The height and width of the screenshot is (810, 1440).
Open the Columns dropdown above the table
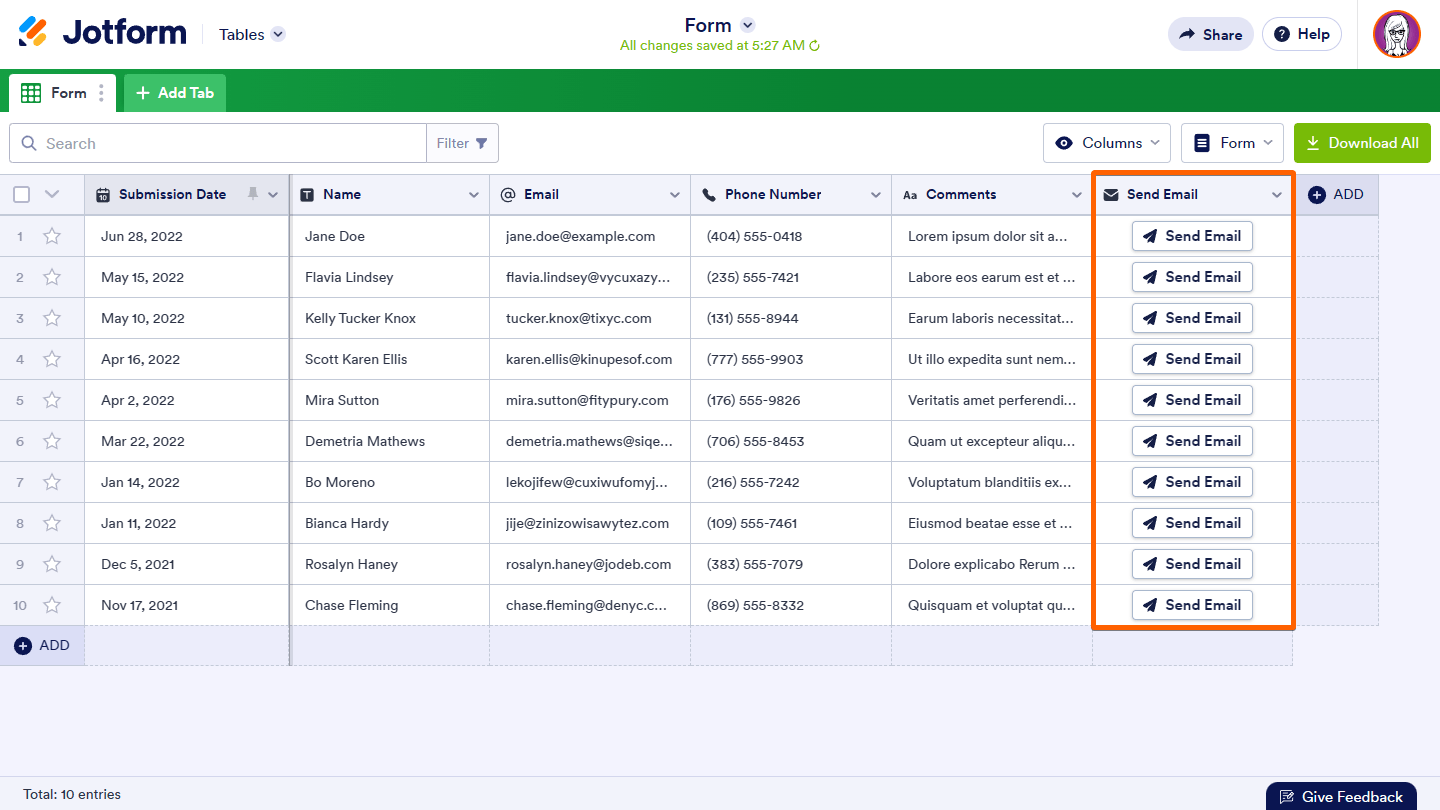[x=1106, y=142]
